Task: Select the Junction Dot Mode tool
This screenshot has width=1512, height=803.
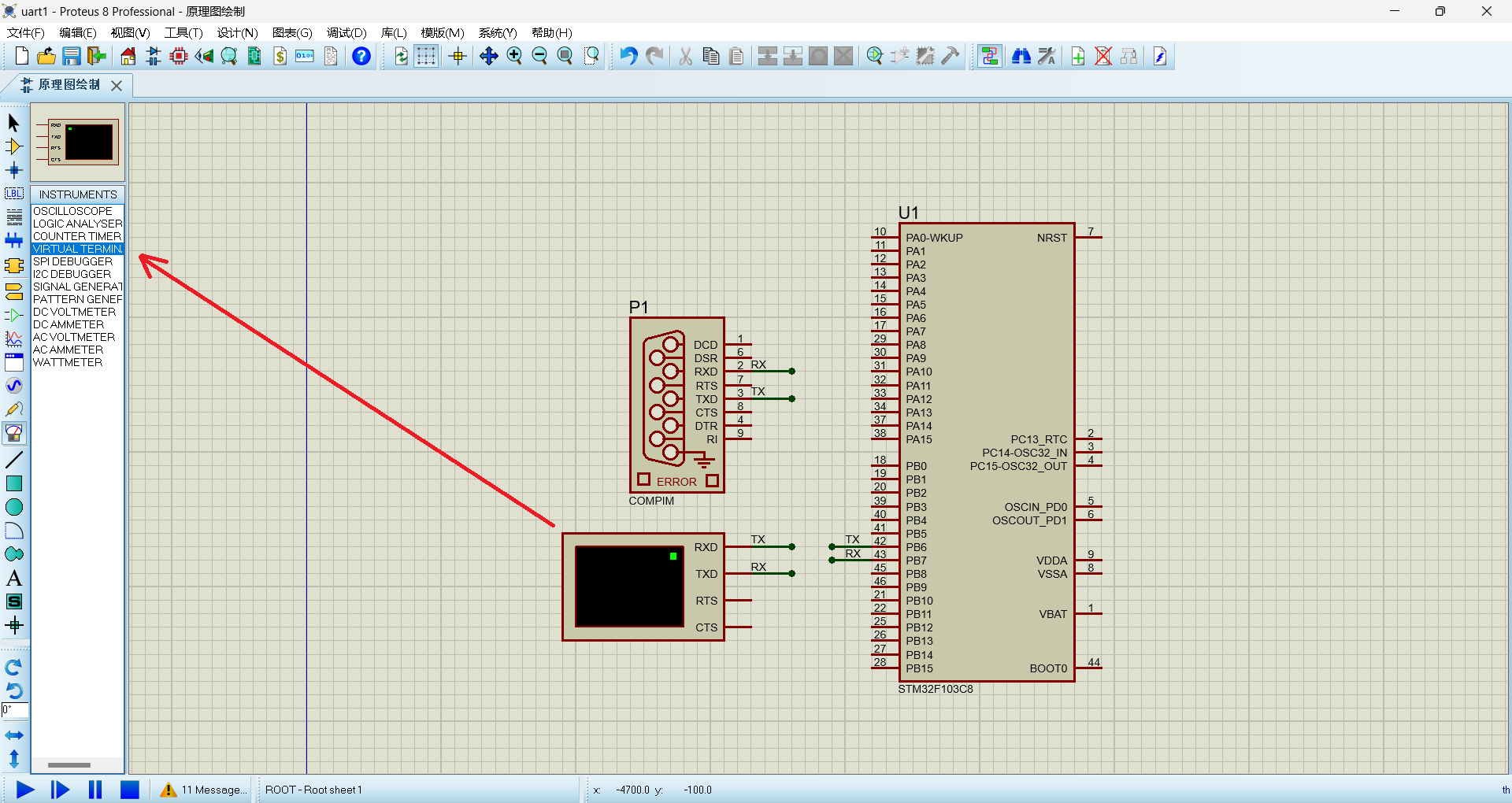Action: 14,170
